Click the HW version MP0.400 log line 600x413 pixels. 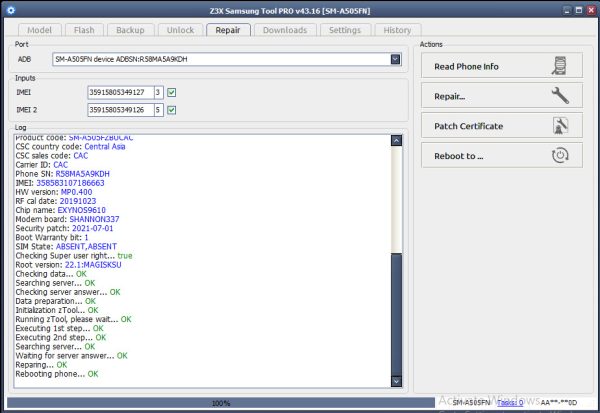[x=54, y=192]
